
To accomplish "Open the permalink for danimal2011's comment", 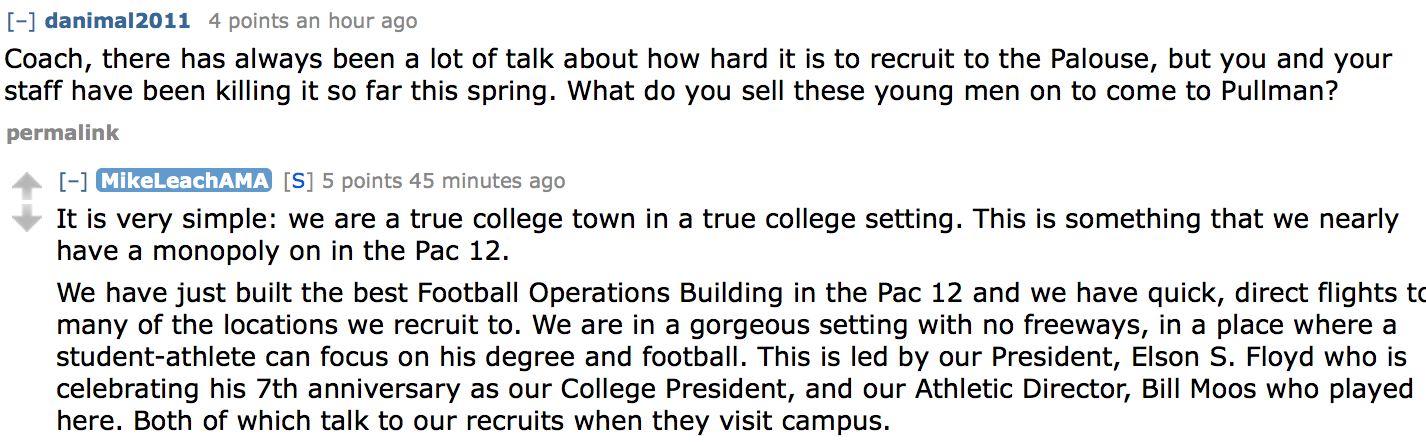I will click(62, 132).
